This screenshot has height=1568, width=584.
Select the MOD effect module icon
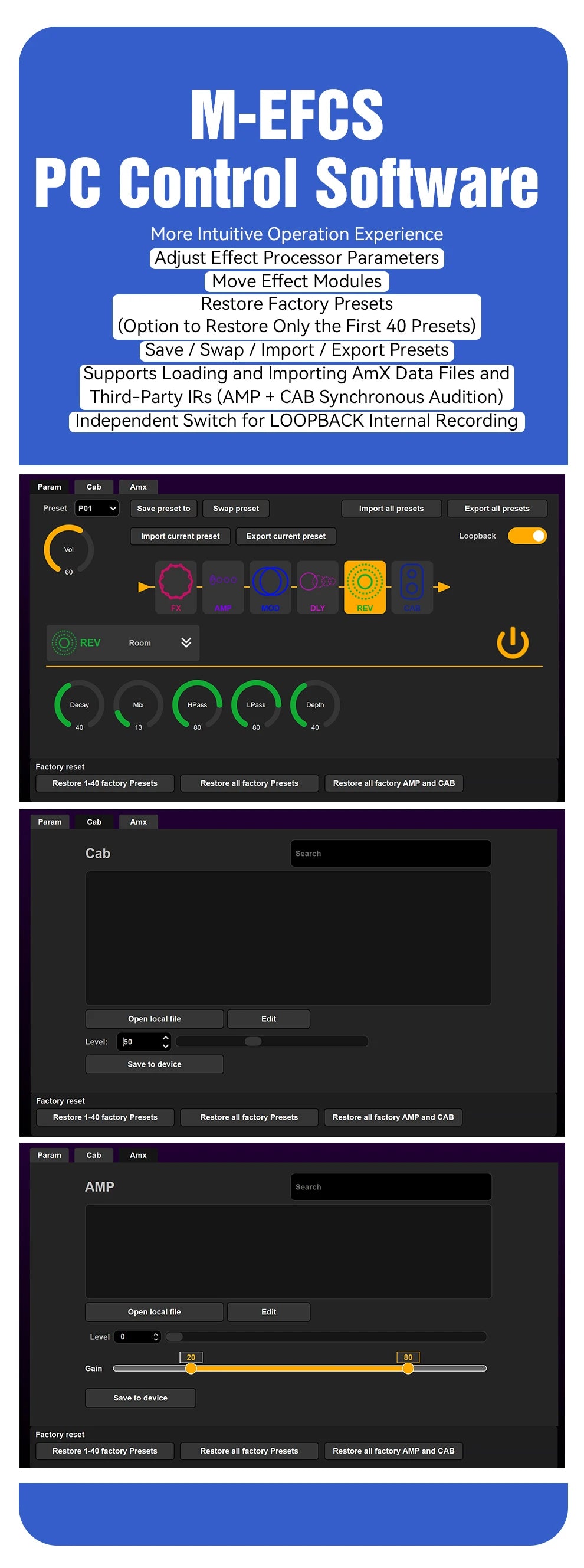point(270,587)
